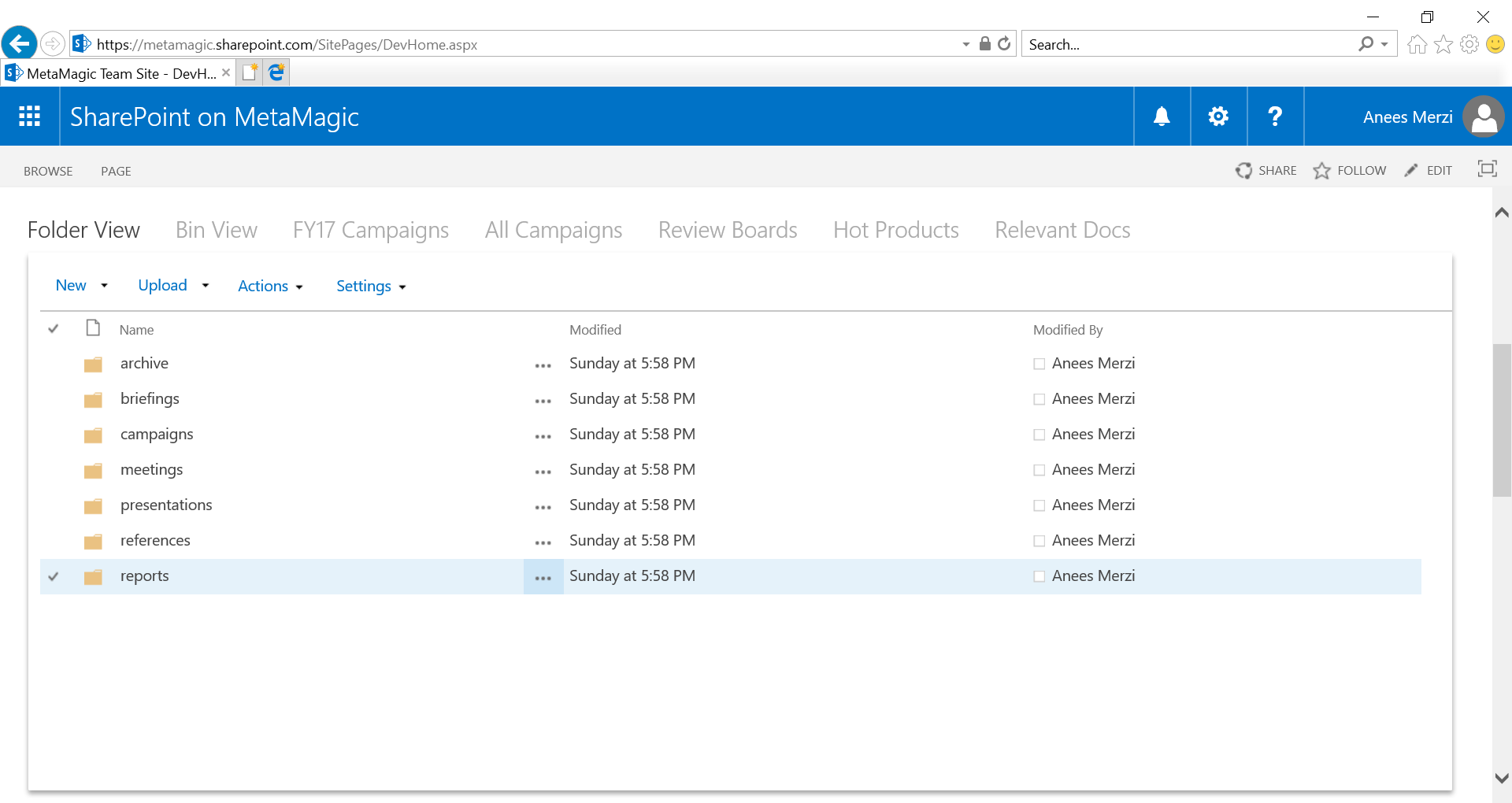1512x803 pixels.
Task: Click the EDIT page button
Action: 1429,170
